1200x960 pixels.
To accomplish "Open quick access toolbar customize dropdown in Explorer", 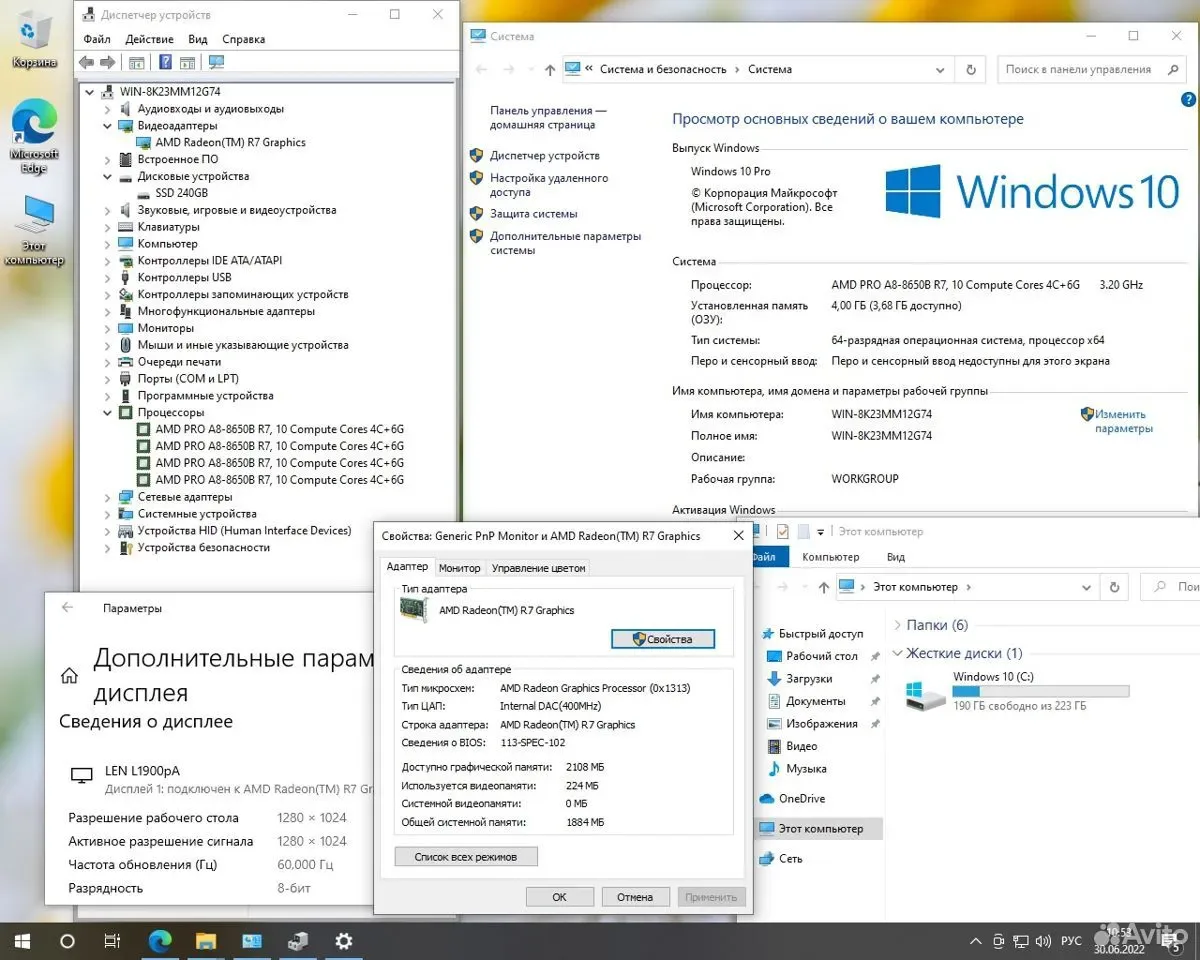I will point(821,532).
